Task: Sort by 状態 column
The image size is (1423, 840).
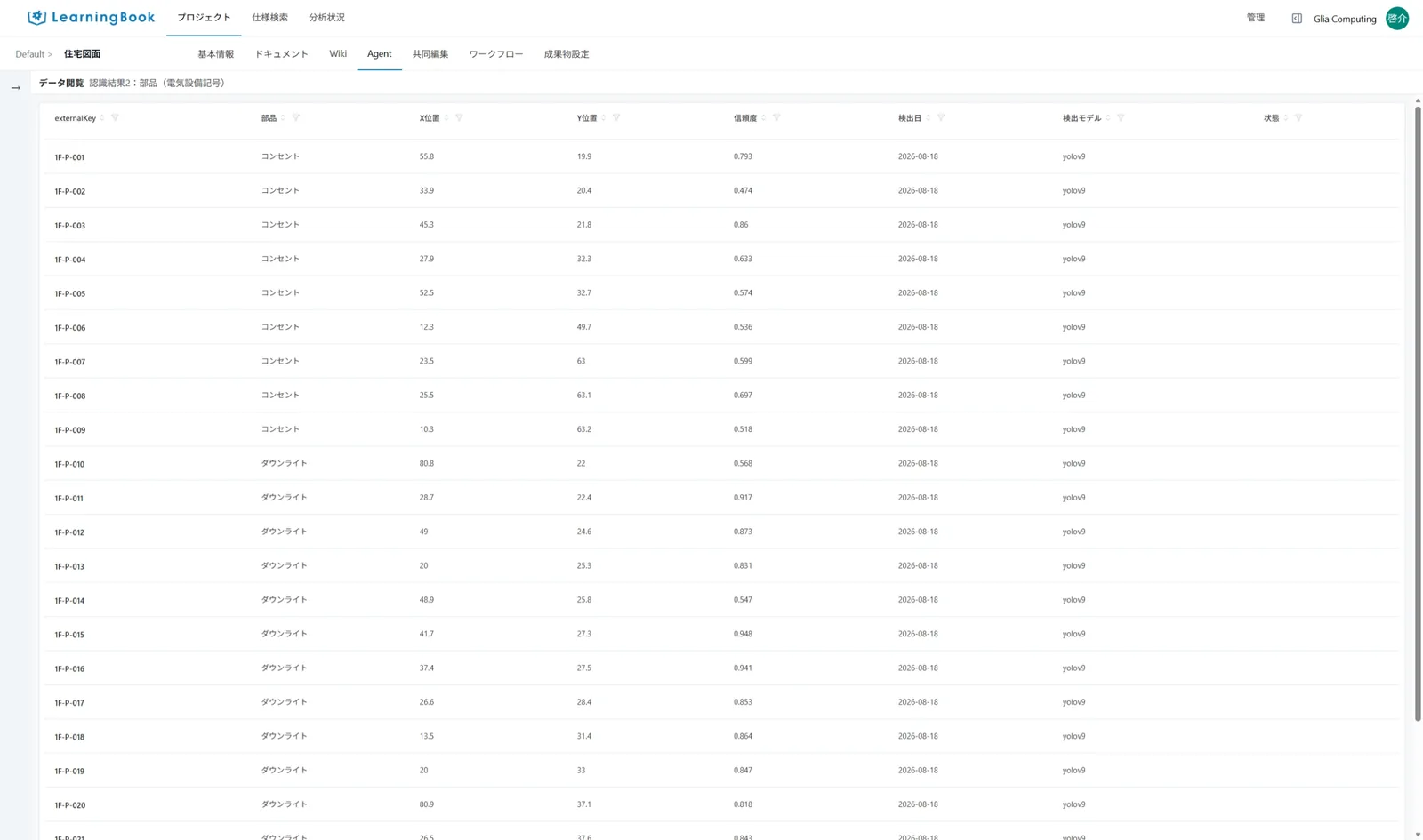Action: coord(1286,118)
